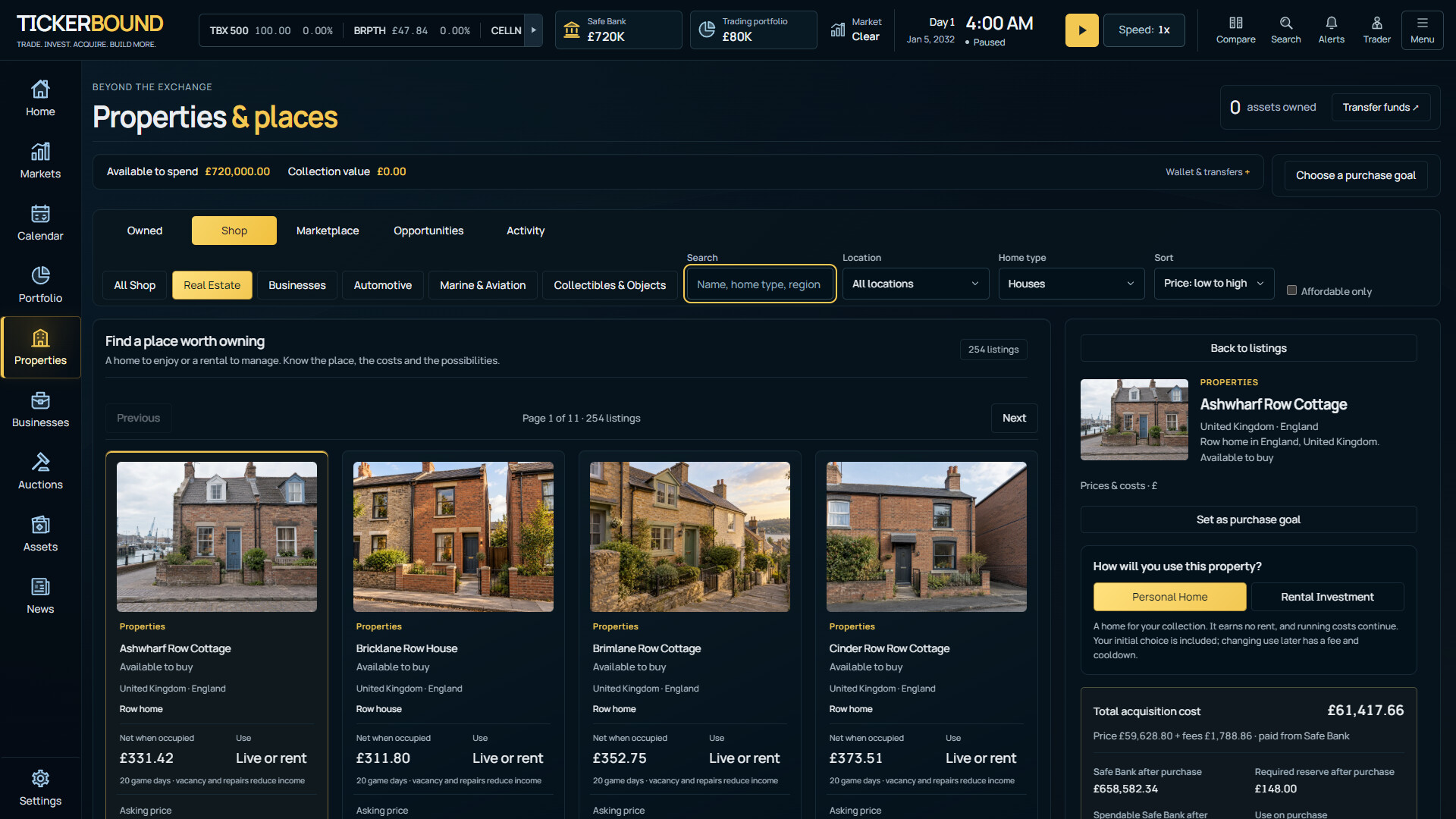The height and width of the screenshot is (819, 1456).
Task: Go to Portfolio in sidebar
Action: (40, 285)
